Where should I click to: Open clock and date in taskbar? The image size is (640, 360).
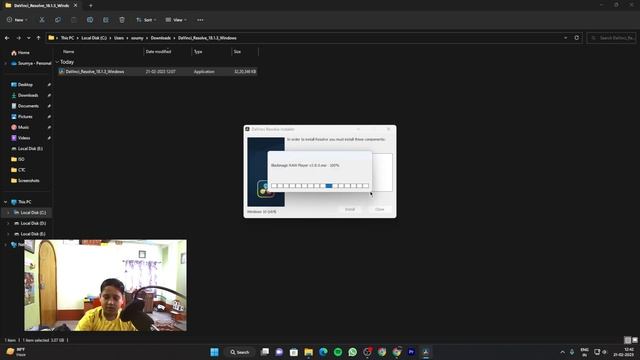point(623,352)
